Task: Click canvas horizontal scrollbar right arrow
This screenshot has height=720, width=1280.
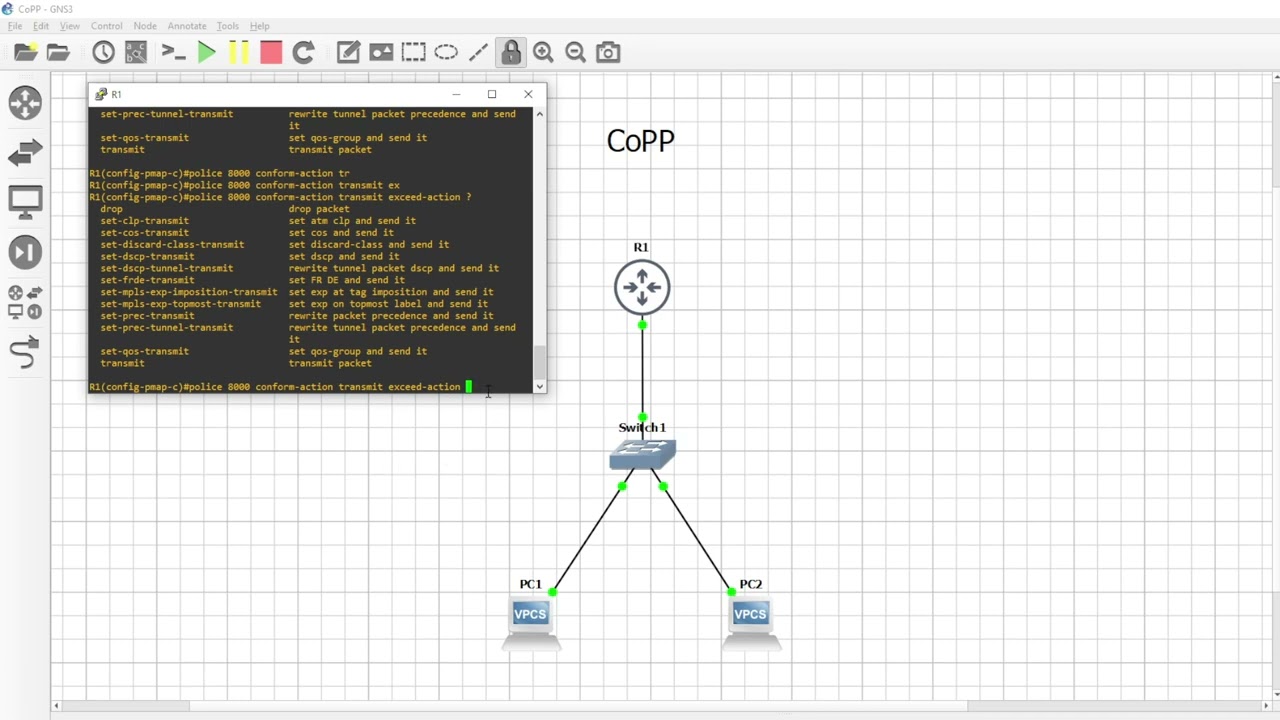Action: (1266, 706)
